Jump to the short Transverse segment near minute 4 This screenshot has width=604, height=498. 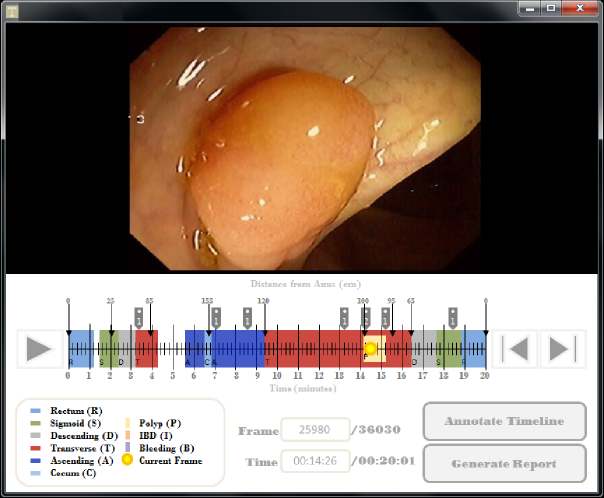[147, 349]
